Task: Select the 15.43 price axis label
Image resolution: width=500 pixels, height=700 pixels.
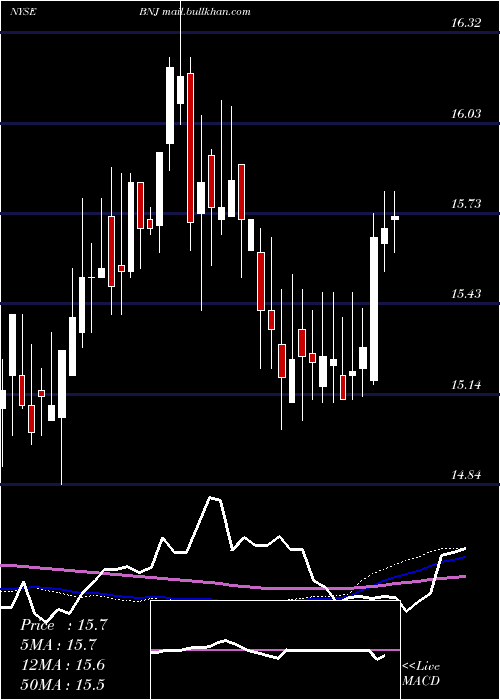Action: coord(466,294)
